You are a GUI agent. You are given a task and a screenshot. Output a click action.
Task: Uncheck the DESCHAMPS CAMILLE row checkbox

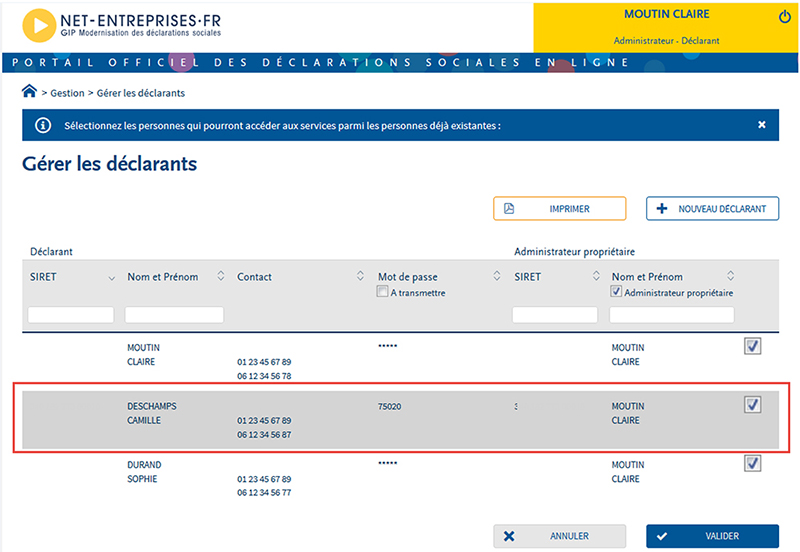coord(753,405)
